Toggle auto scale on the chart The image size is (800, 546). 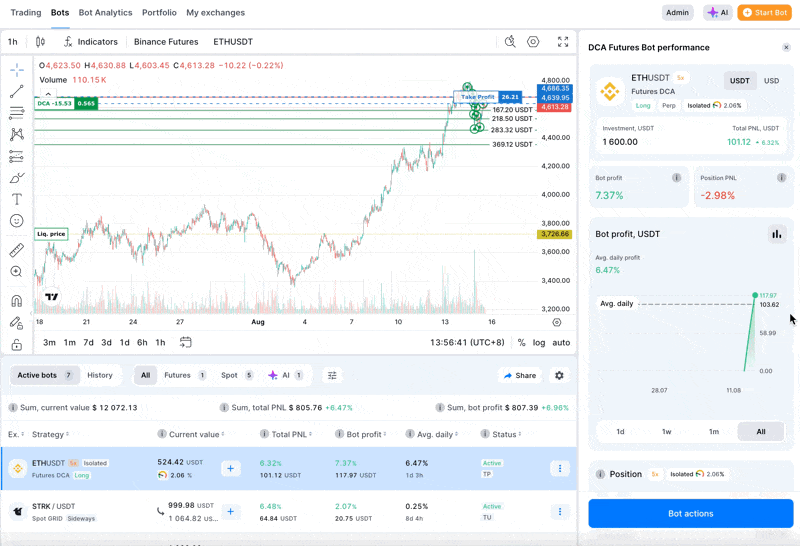click(561, 343)
